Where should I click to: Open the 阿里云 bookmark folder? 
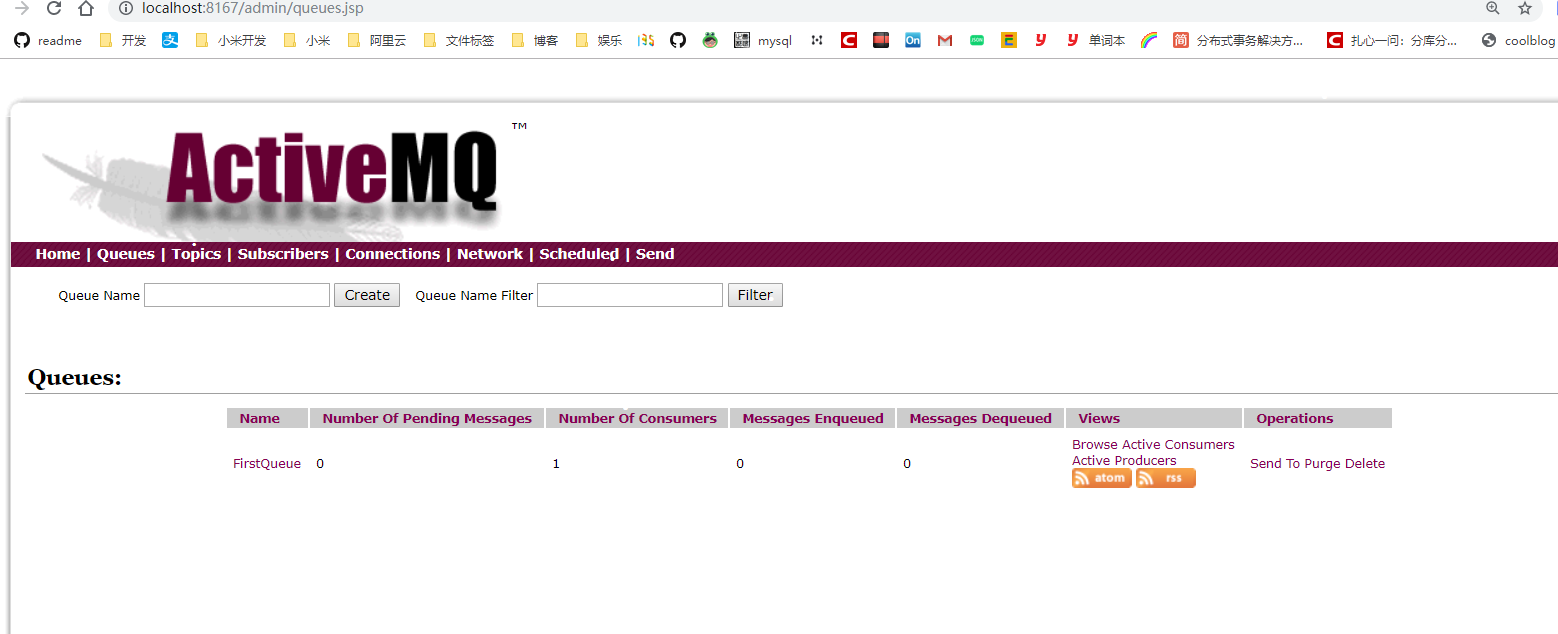pyautogui.click(x=377, y=40)
